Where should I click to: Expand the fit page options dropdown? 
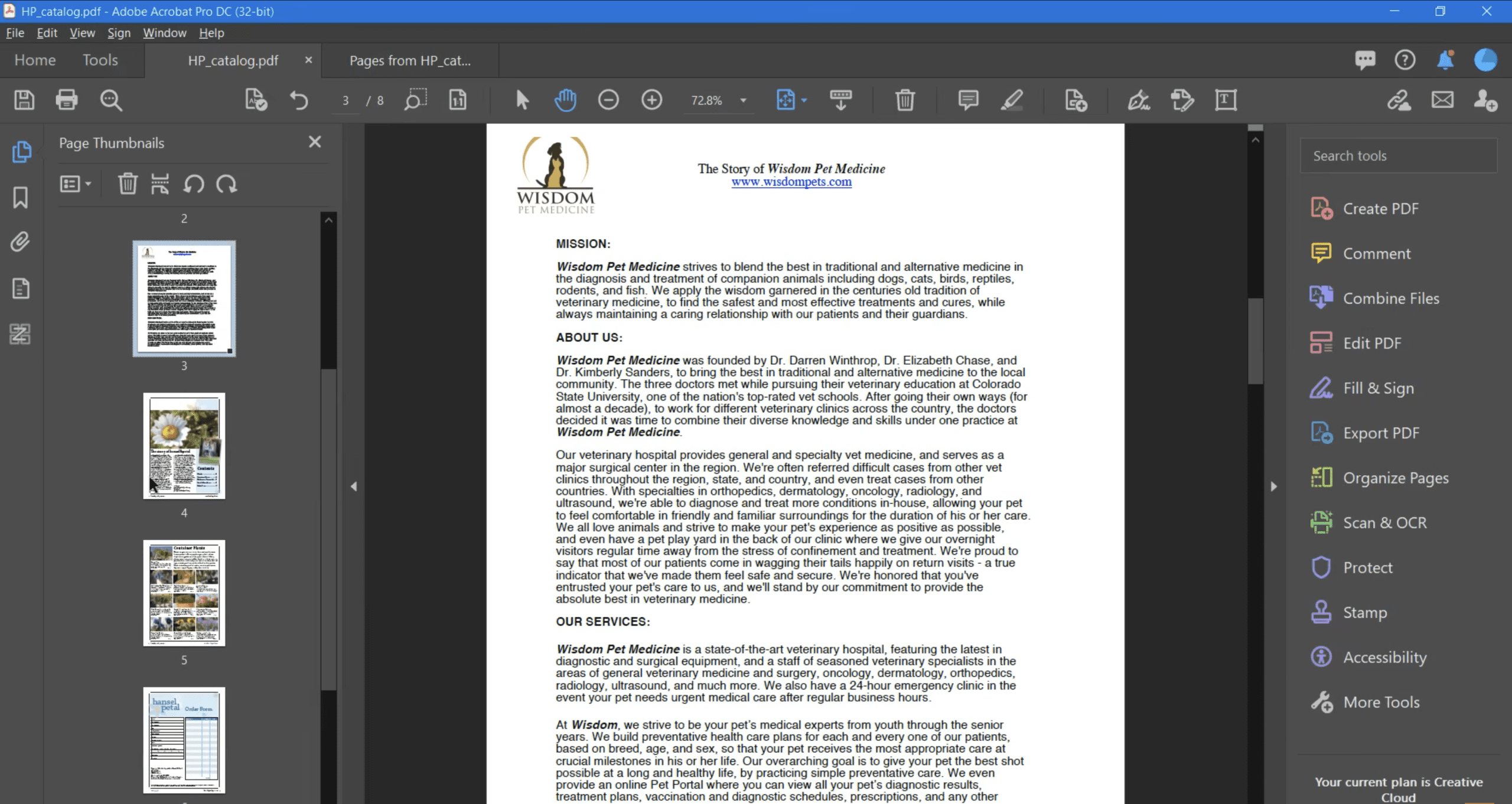coord(804,100)
